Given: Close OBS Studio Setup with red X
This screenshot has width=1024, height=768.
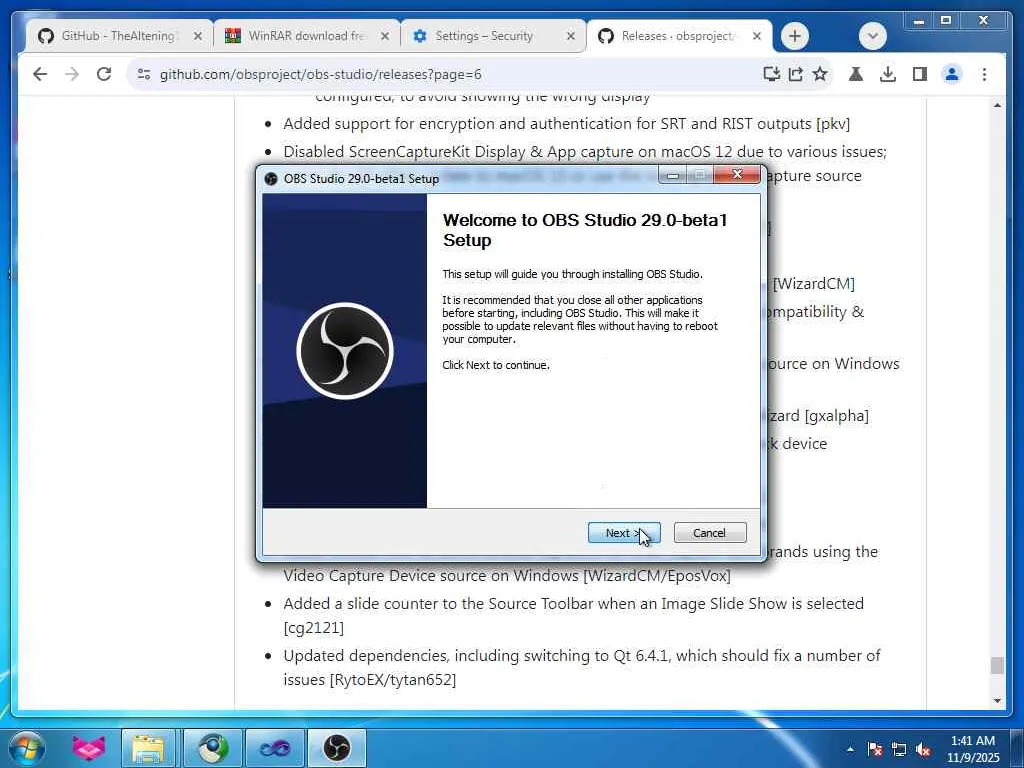Looking at the screenshot, I should pyautogui.click(x=737, y=174).
